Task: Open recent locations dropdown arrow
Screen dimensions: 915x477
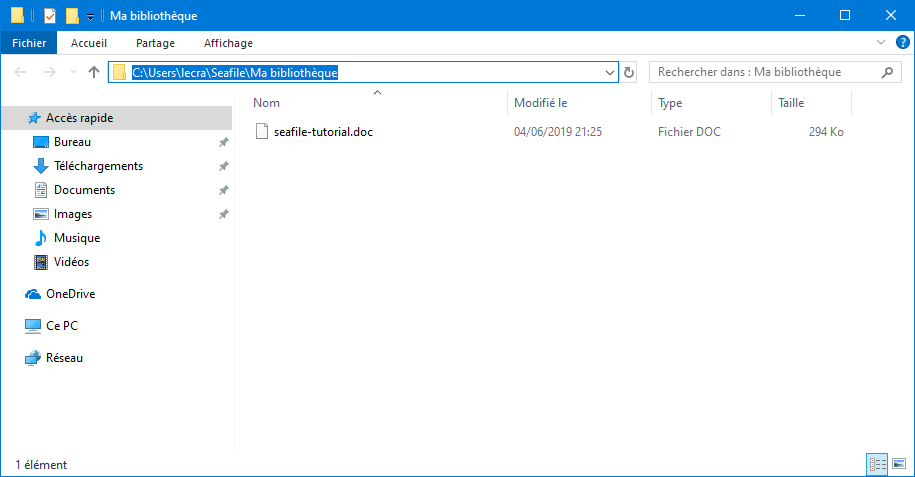Action: pos(73,72)
